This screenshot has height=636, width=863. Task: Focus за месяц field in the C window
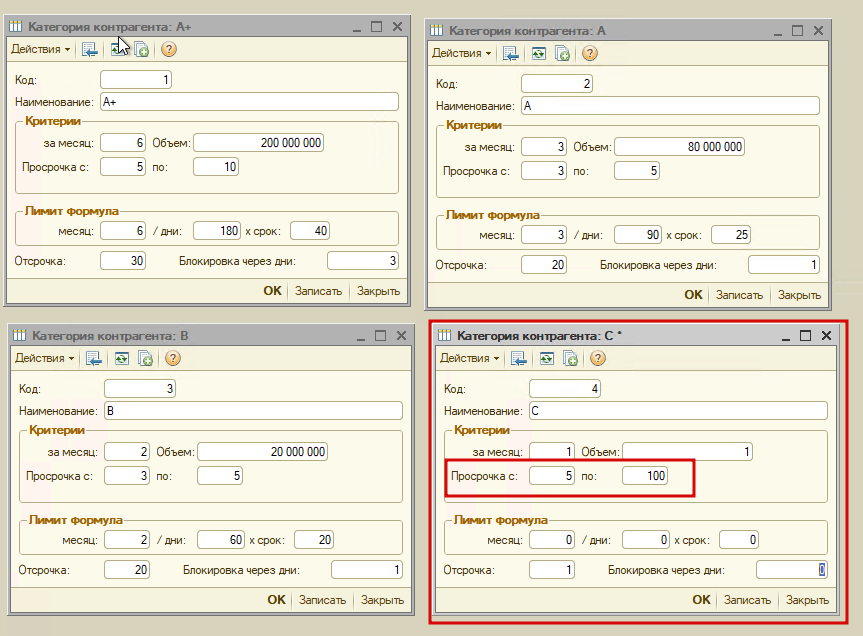pyautogui.click(x=552, y=452)
